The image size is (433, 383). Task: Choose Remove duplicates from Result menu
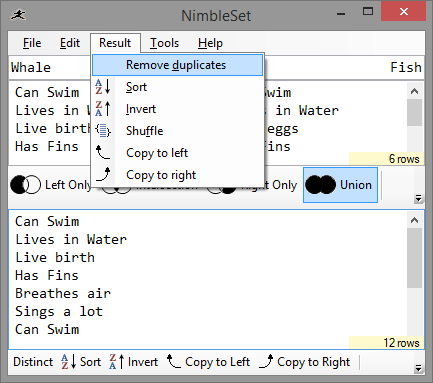point(177,65)
